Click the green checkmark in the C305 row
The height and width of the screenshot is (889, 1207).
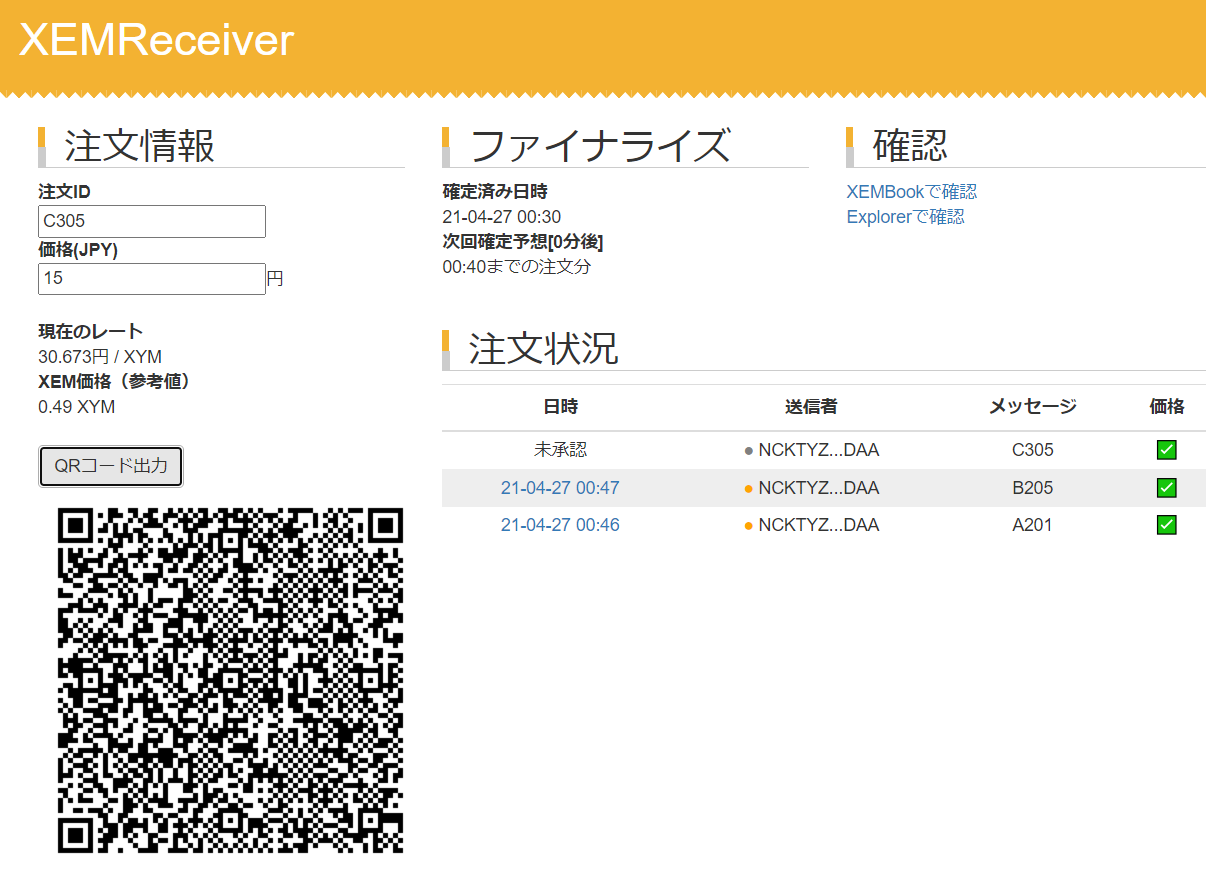pyautogui.click(x=1166, y=450)
